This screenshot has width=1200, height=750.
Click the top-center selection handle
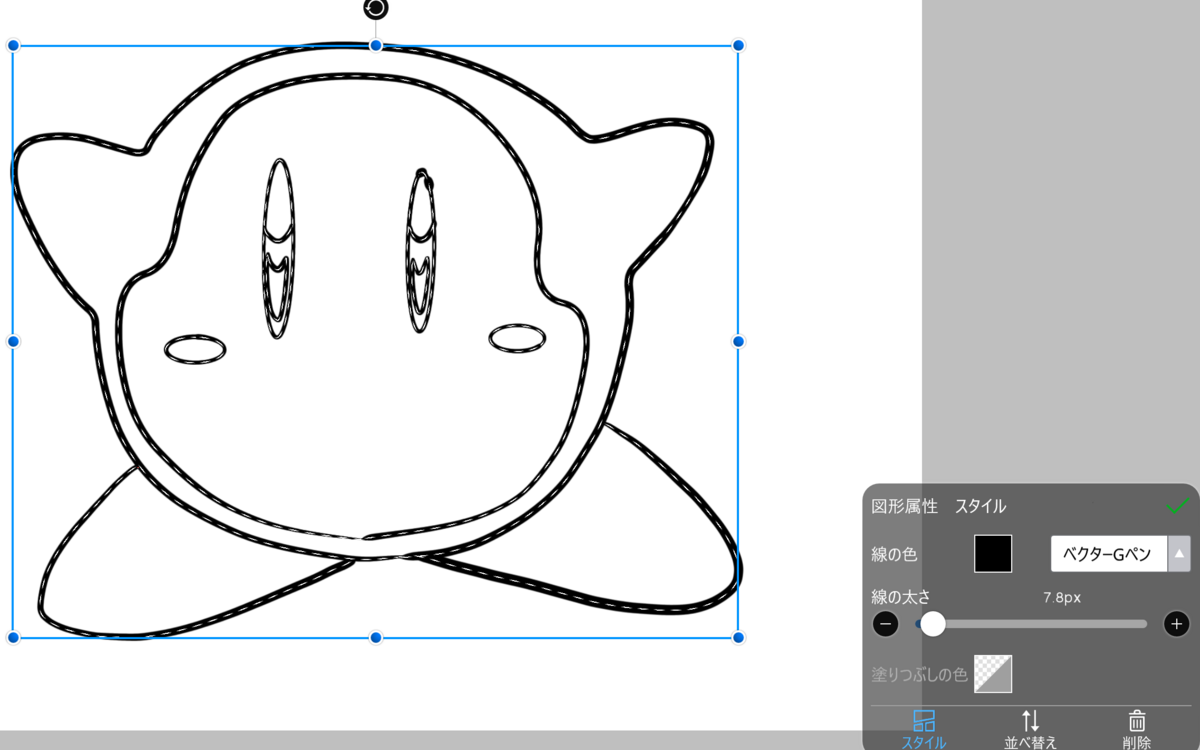click(x=376, y=45)
